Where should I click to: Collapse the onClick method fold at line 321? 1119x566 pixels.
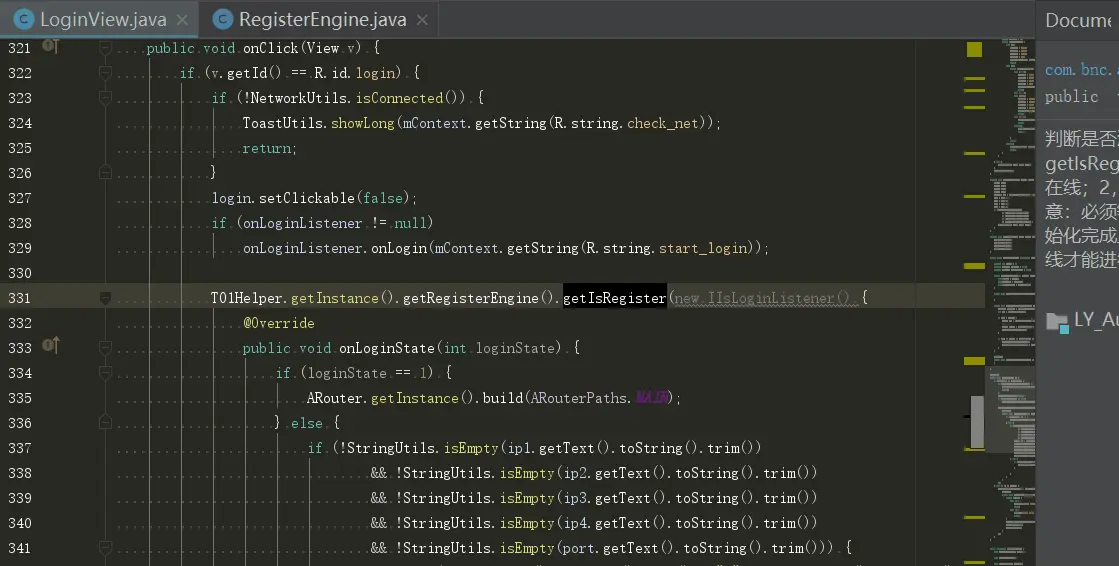coord(105,48)
